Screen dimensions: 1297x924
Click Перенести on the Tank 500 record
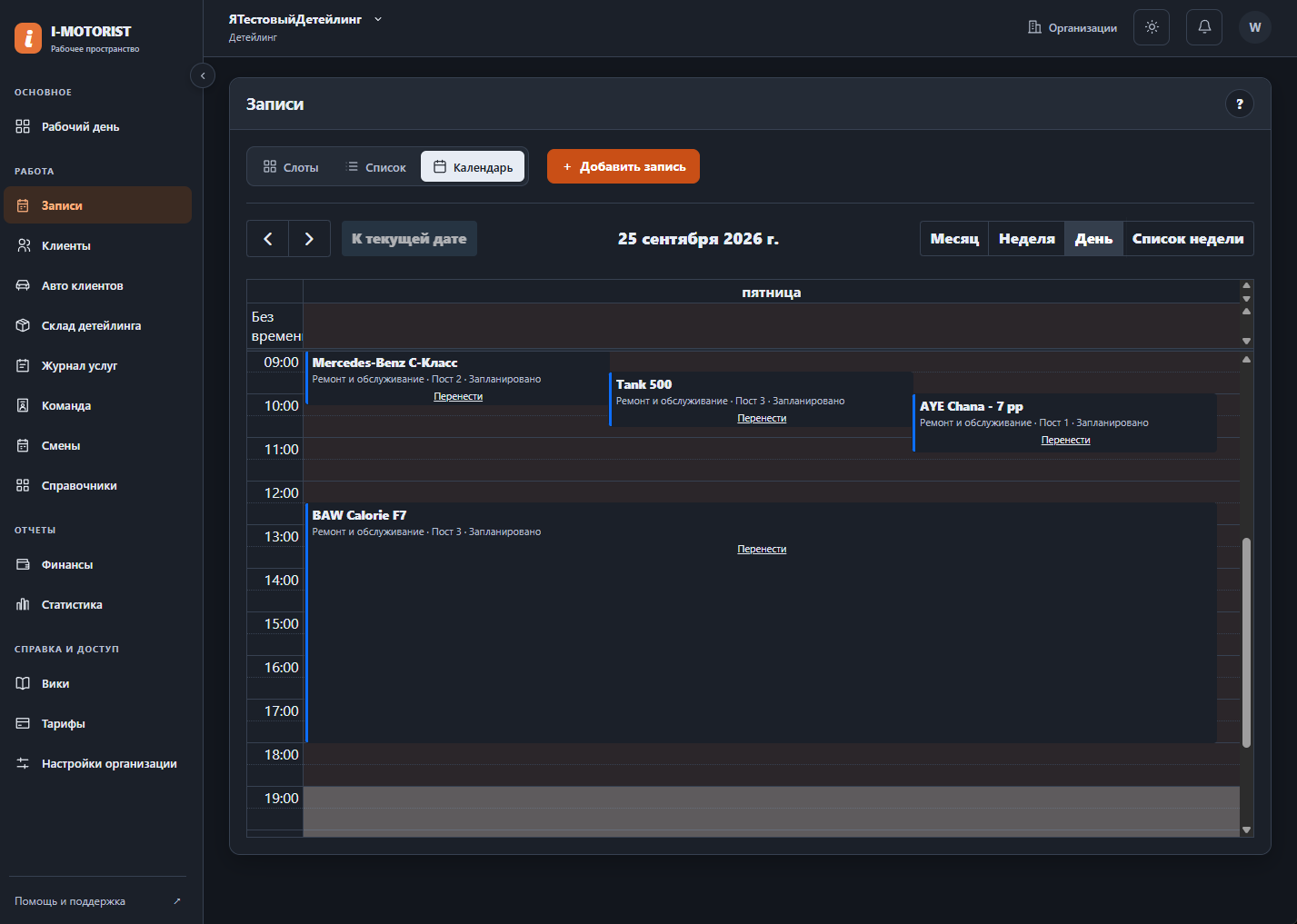pos(762,419)
